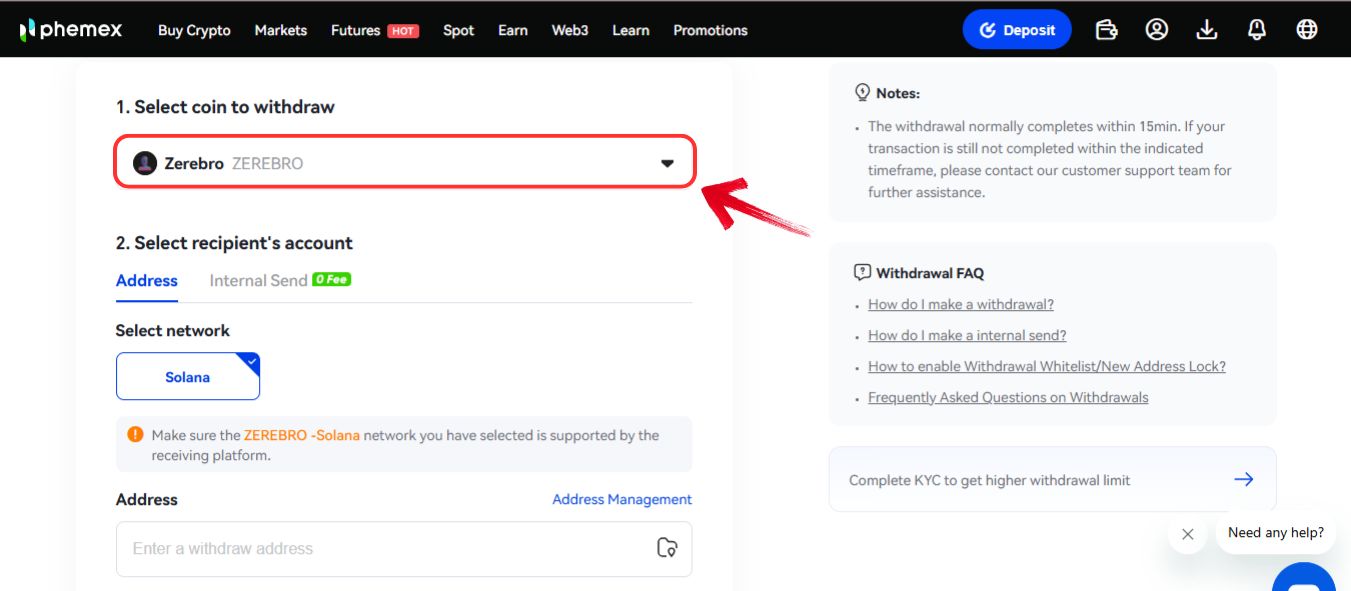Click the Zerebro coin icon

tap(145, 163)
